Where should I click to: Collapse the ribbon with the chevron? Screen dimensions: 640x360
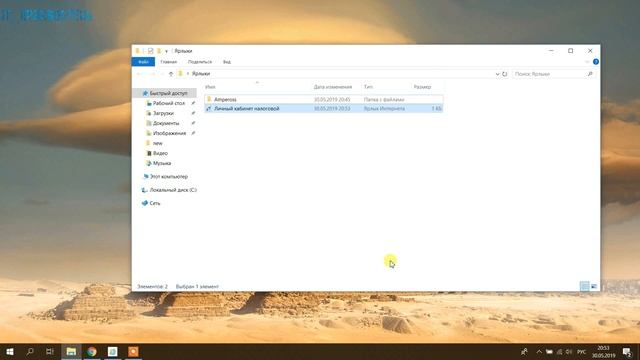click(587, 62)
